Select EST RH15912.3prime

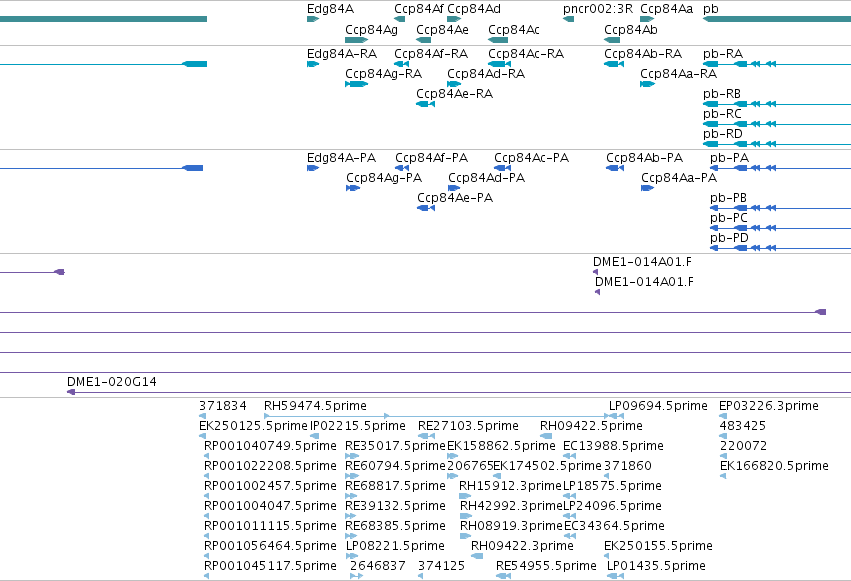[x=510, y=486]
